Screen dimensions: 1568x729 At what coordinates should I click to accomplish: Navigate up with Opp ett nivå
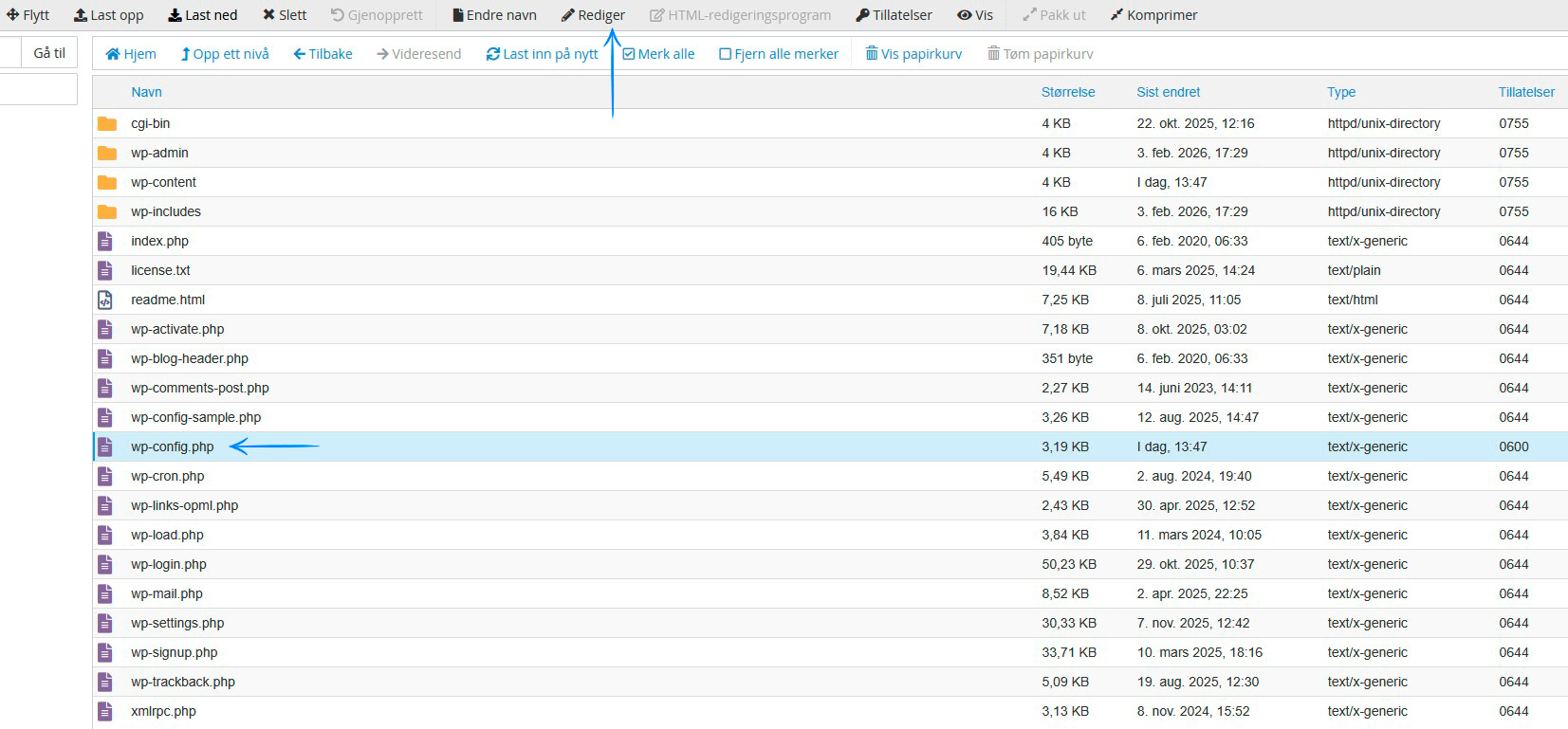(225, 54)
